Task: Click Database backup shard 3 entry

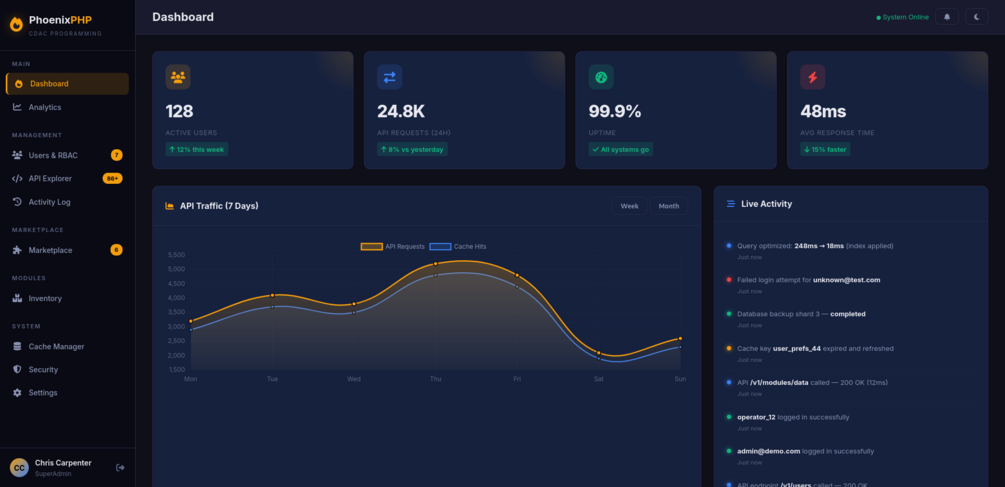Action: point(851,319)
